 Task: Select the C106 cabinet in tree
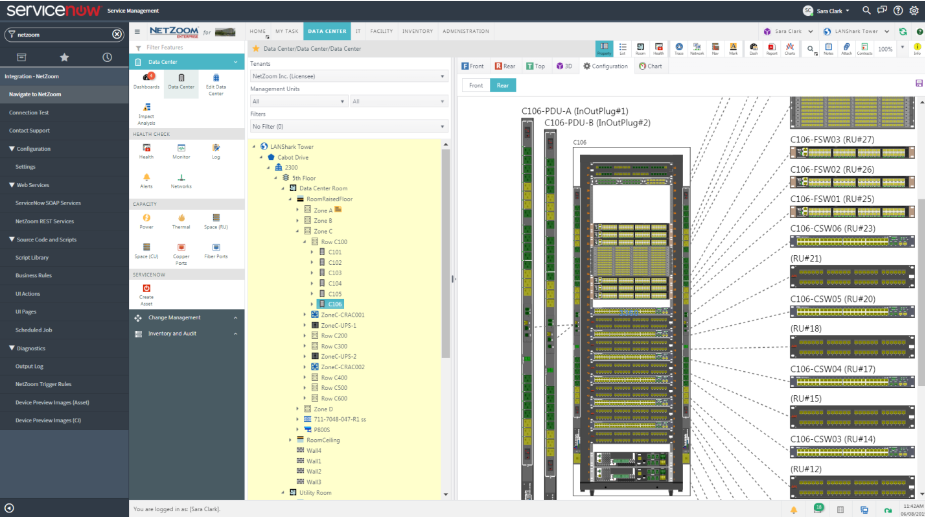click(x=331, y=304)
